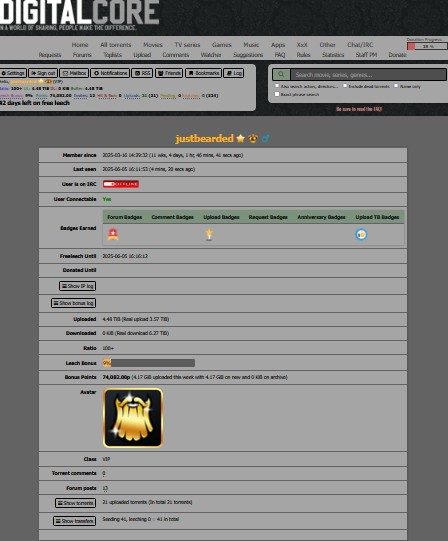
Task: Open the RSS button
Action: [x=142, y=73]
